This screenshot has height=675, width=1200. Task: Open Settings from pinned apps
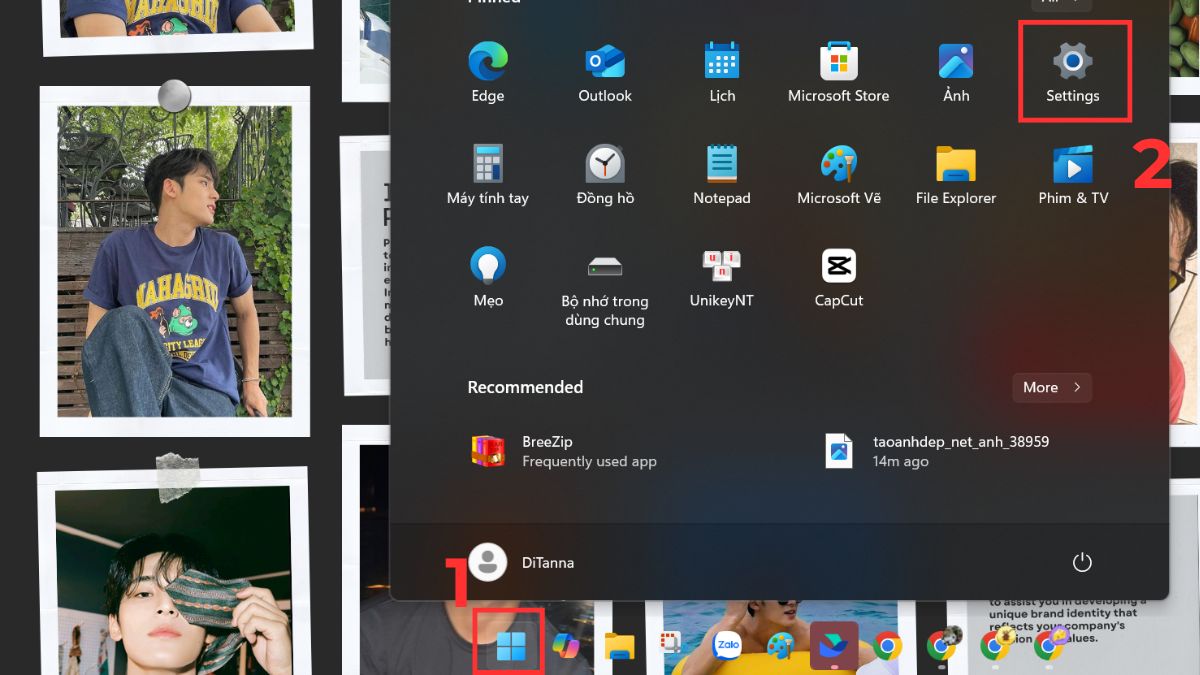(x=1073, y=74)
